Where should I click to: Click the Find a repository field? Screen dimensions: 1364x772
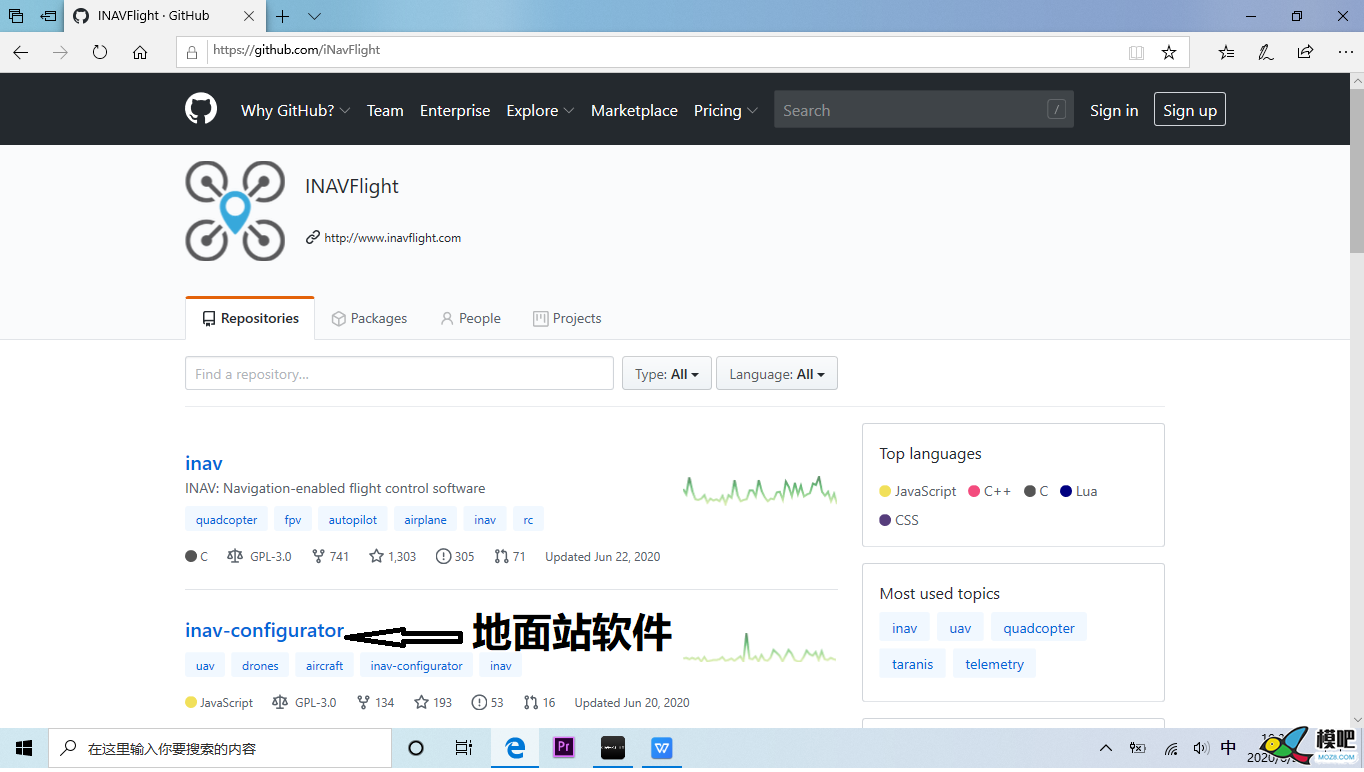(x=399, y=374)
